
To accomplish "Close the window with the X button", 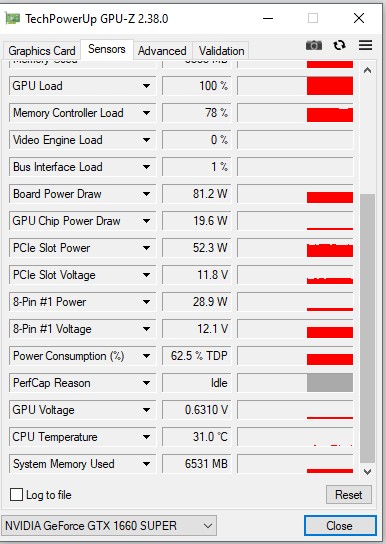I will point(359,18).
